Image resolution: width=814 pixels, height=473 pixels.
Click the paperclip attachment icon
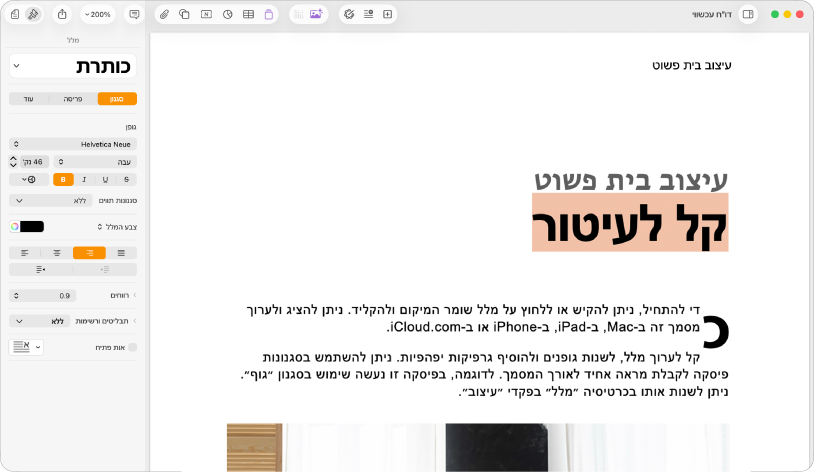coord(164,15)
